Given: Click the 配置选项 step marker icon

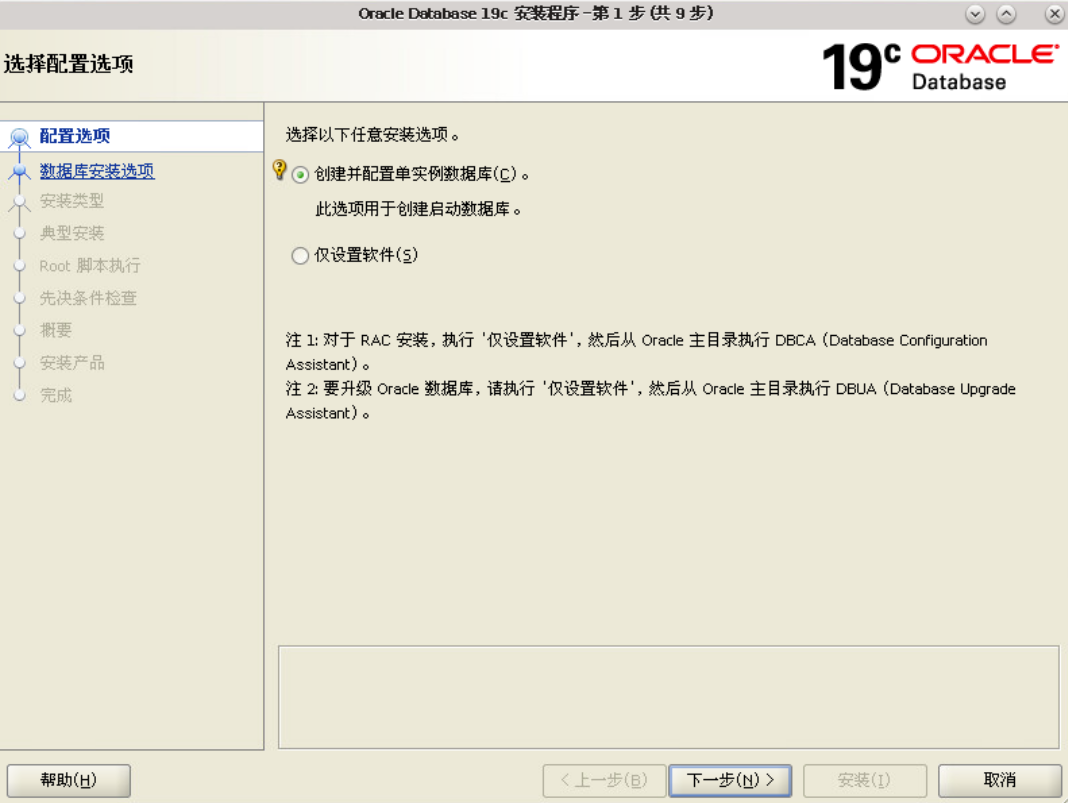Looking at the screenshot, I should (19, 138).
